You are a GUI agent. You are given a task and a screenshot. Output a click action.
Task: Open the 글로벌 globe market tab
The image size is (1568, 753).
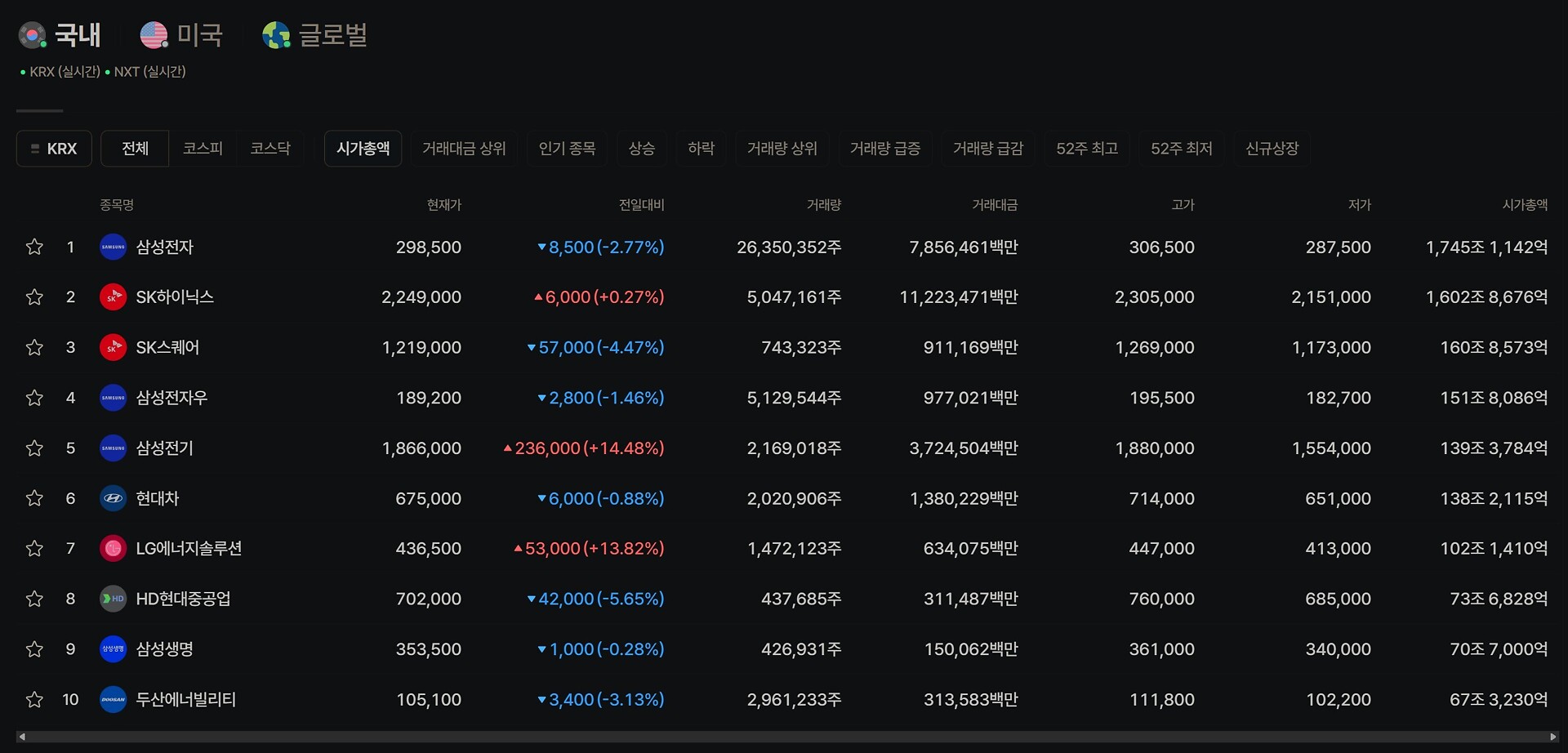pos(315,35)
